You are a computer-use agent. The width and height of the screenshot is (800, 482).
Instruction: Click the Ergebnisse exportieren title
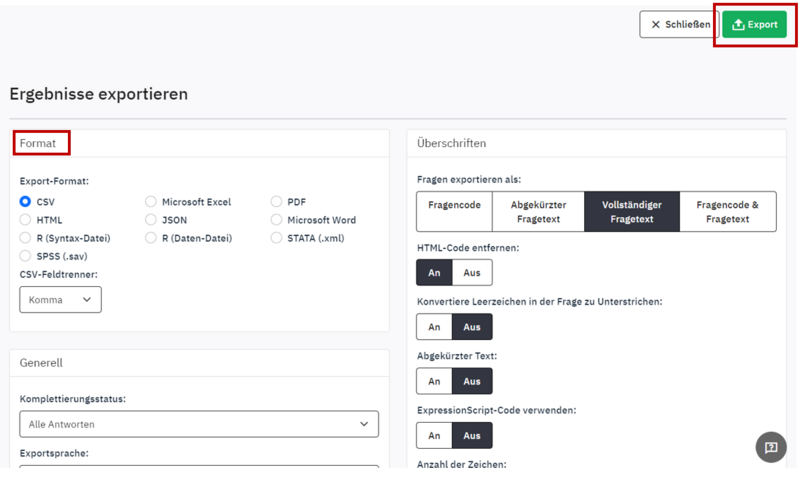pos(98,94)
